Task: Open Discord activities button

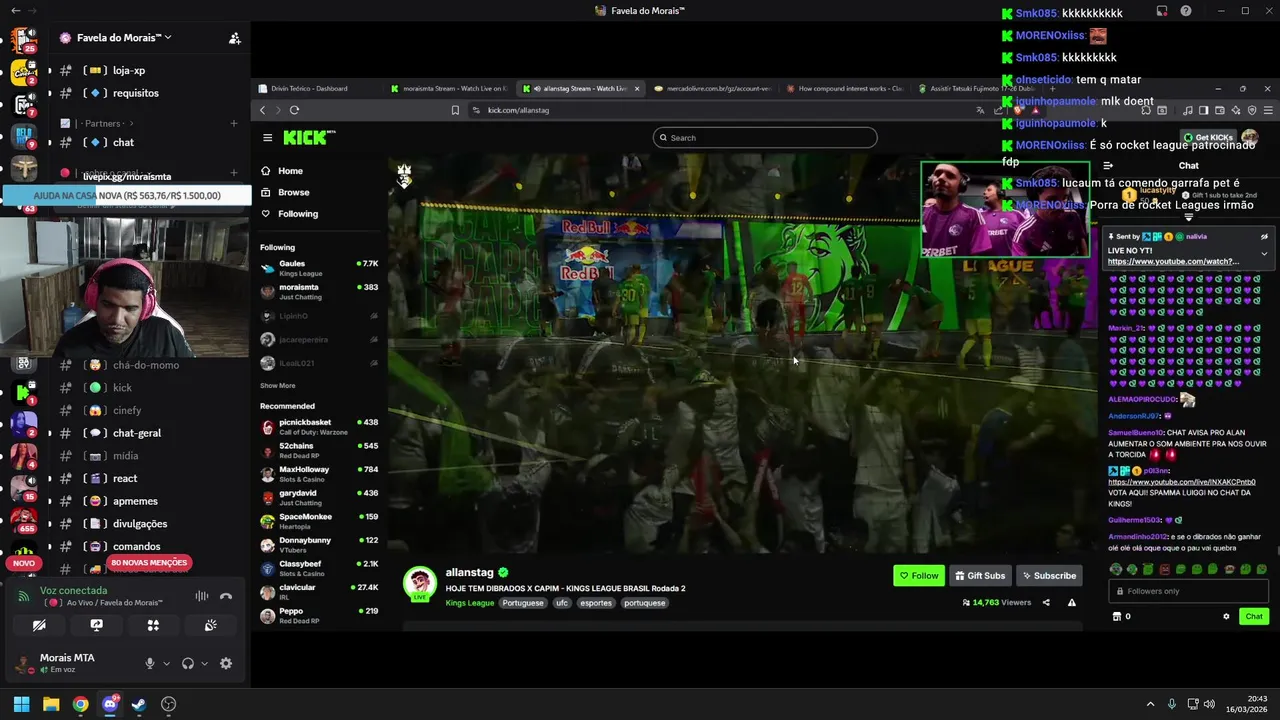Action: (x=153, y=625)
